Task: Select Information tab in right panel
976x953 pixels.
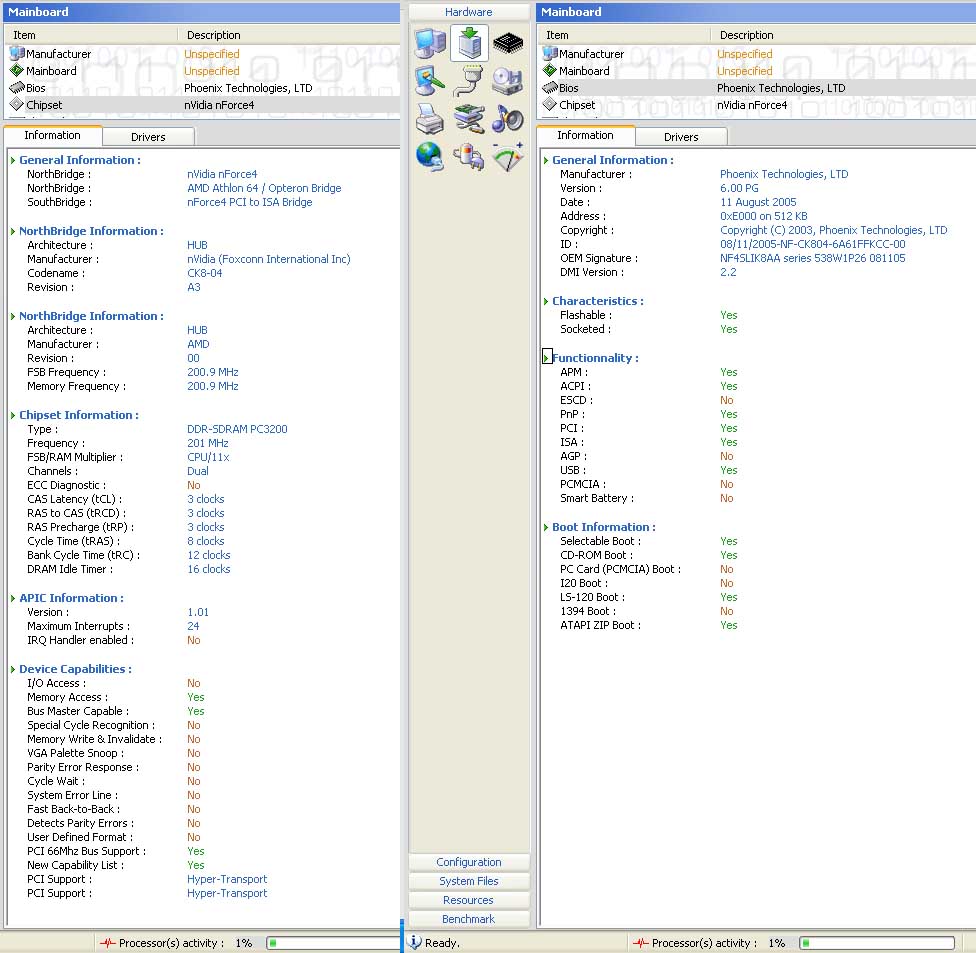Action: click(585, 135)
